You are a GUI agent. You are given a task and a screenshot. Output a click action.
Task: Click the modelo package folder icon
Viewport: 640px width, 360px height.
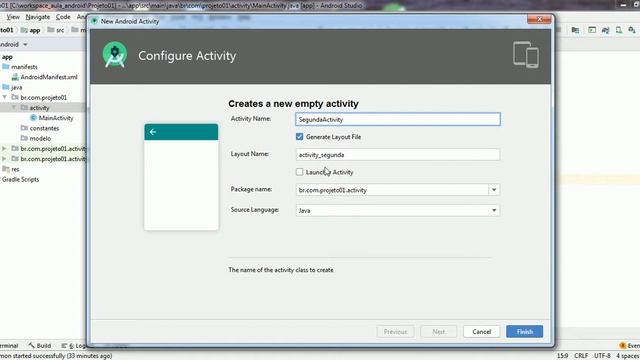click(24, 138)
